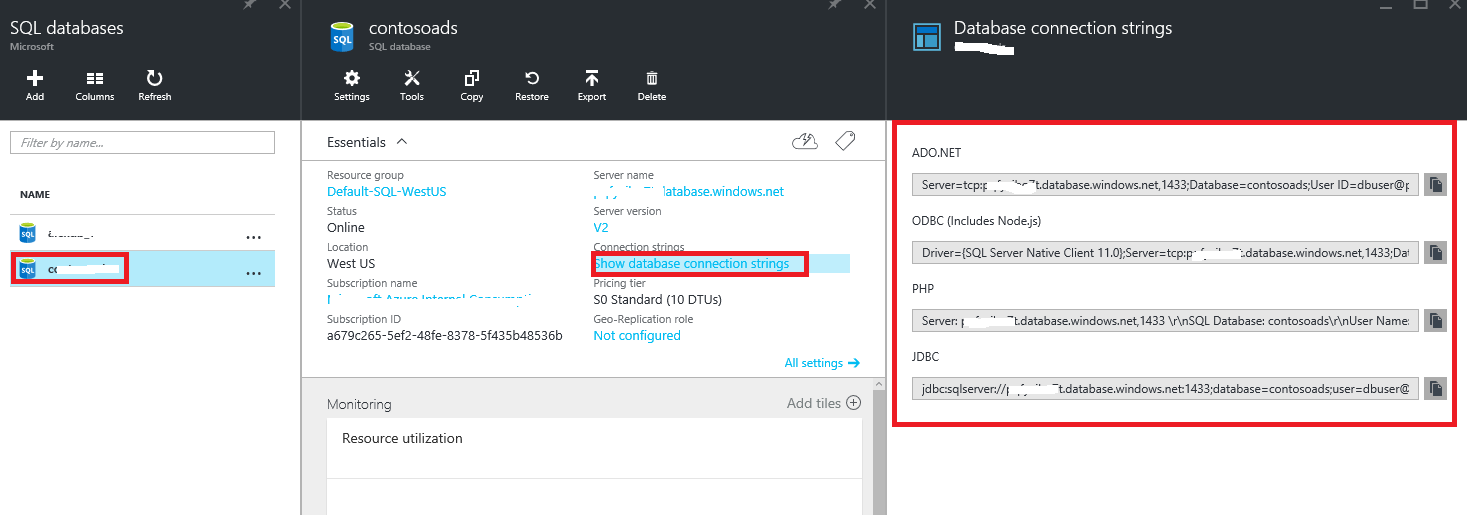
Task: Click the NAME column header
Action: point(35,194)
